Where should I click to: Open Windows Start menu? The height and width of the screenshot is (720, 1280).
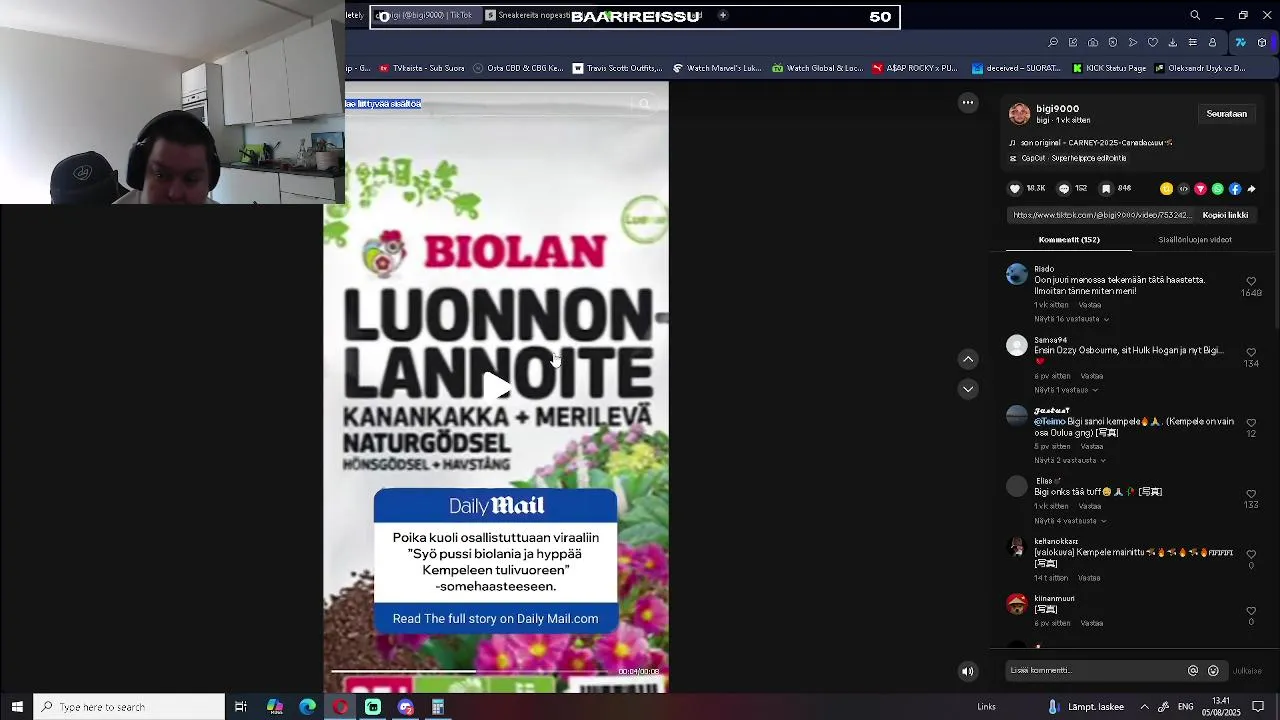[17, 707]
